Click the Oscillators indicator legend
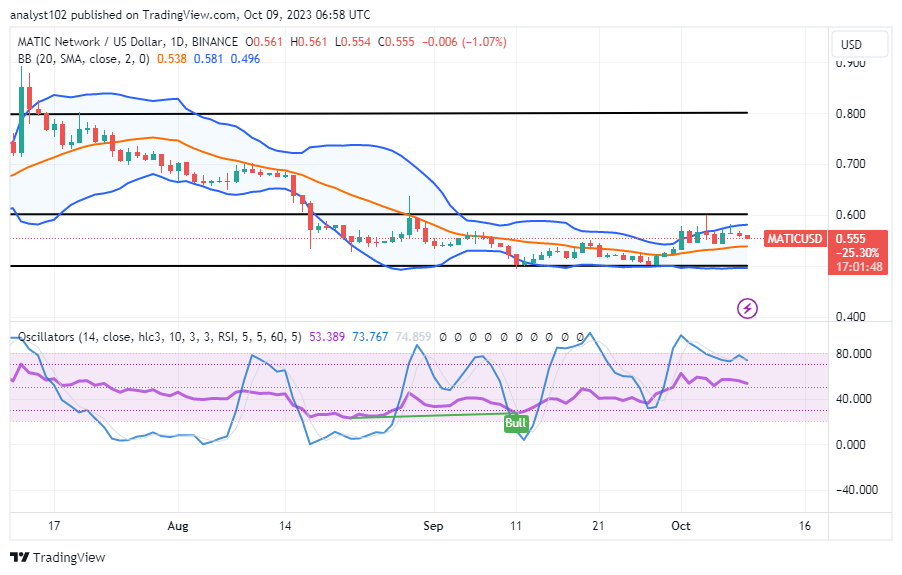This screenshot has height=575, width=902. 160,336
